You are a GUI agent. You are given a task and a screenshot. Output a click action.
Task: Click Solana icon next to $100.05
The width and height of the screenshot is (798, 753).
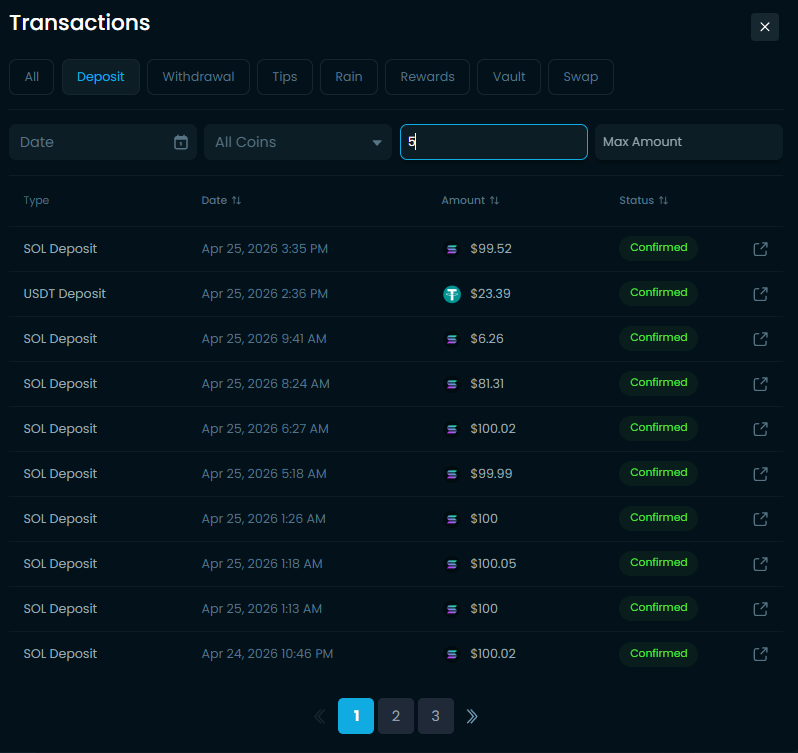[452, 564]
